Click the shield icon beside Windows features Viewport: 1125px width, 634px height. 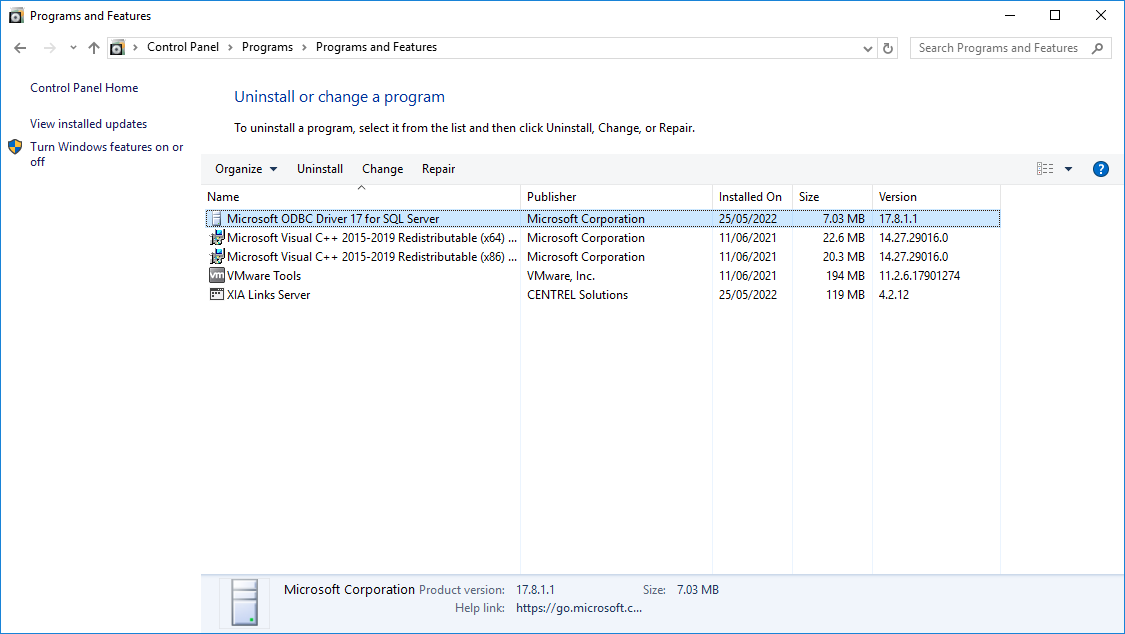(x=15, y=147)
